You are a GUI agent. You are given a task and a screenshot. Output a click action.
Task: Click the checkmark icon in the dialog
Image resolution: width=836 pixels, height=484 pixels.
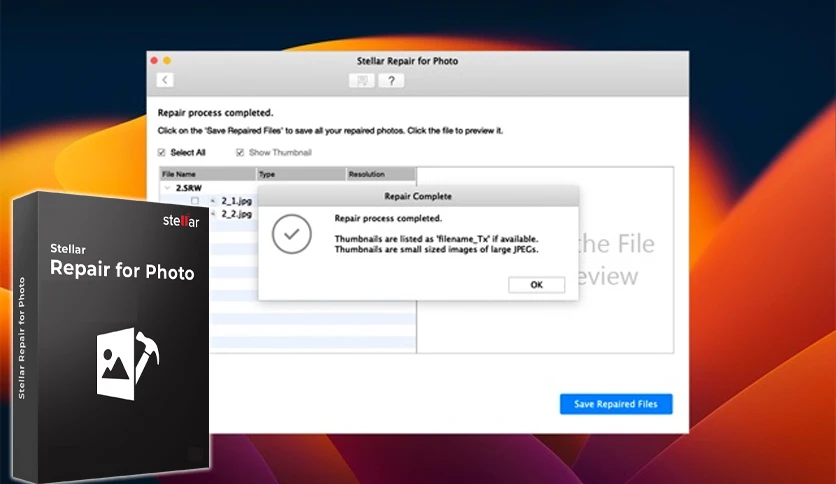pyautogui.click(x=292, y=234)
